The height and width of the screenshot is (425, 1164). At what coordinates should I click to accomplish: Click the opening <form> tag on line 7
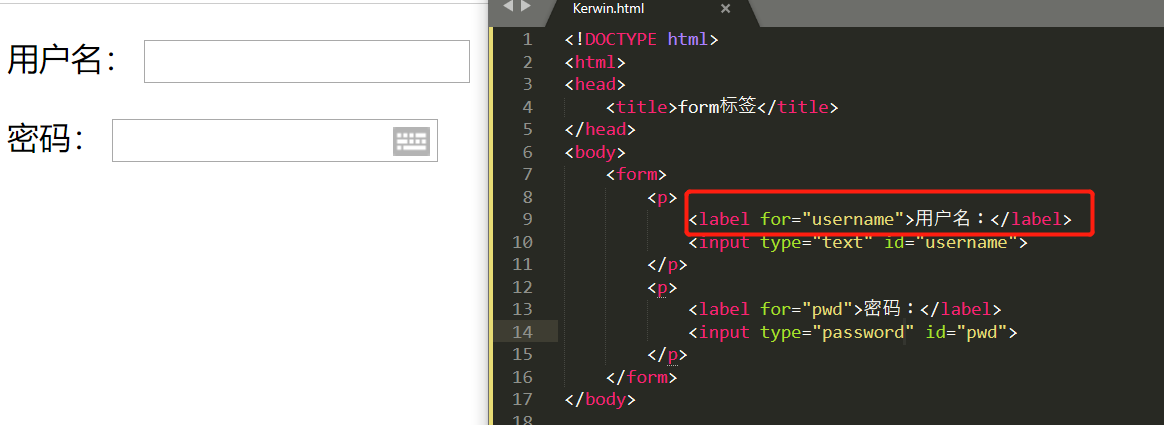pos(637,175)
